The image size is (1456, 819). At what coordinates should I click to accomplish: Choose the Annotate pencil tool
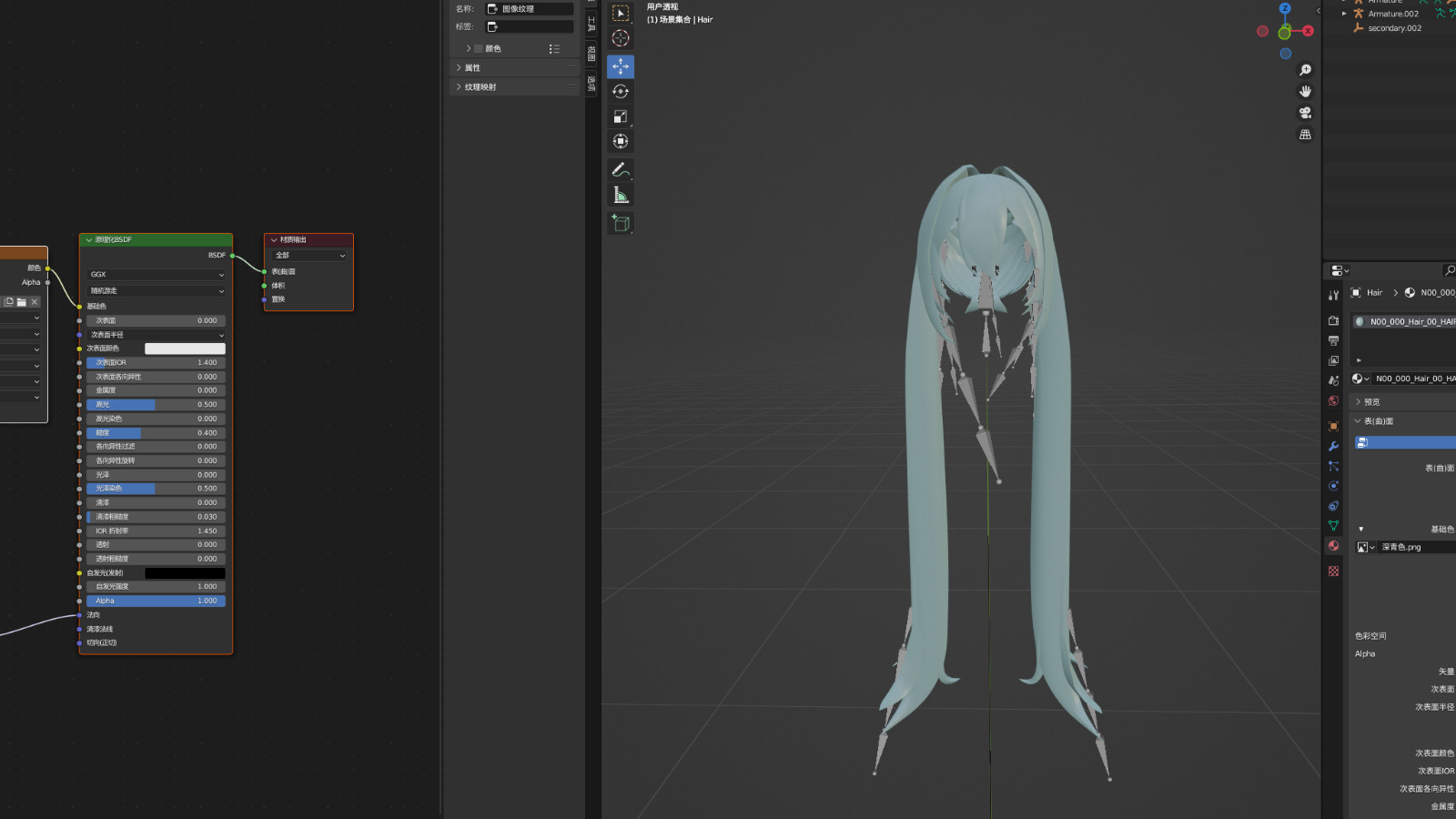tap(621, 169)
